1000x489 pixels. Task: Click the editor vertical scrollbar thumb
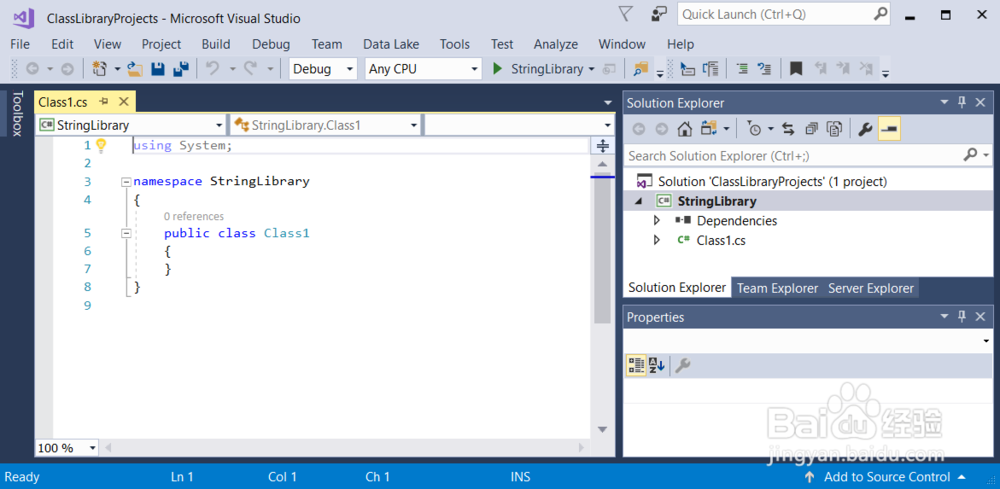(x=602, y=250)
